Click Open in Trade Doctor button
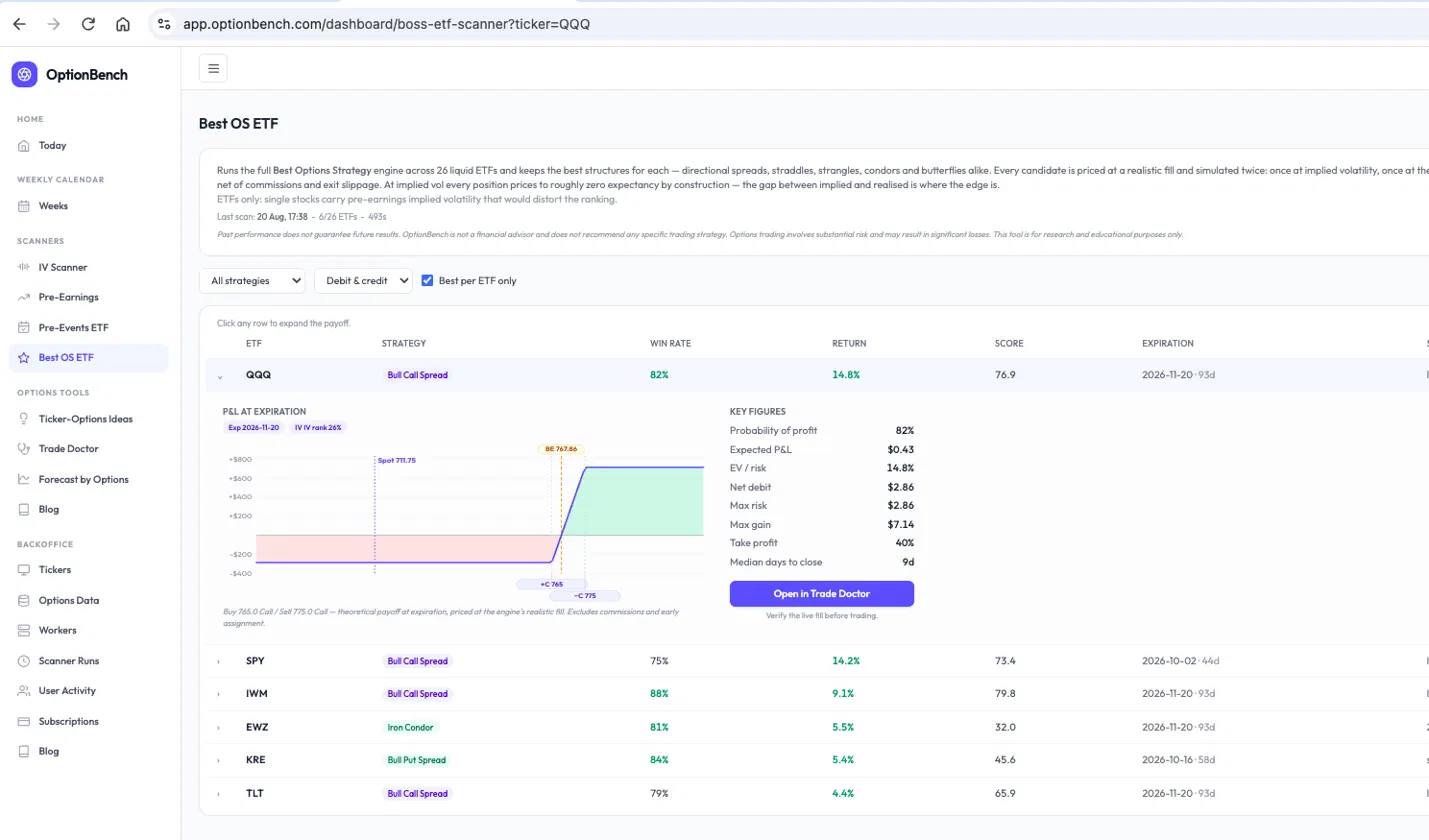The height and width of the screenshot is (840, 1429). [822, 594]
